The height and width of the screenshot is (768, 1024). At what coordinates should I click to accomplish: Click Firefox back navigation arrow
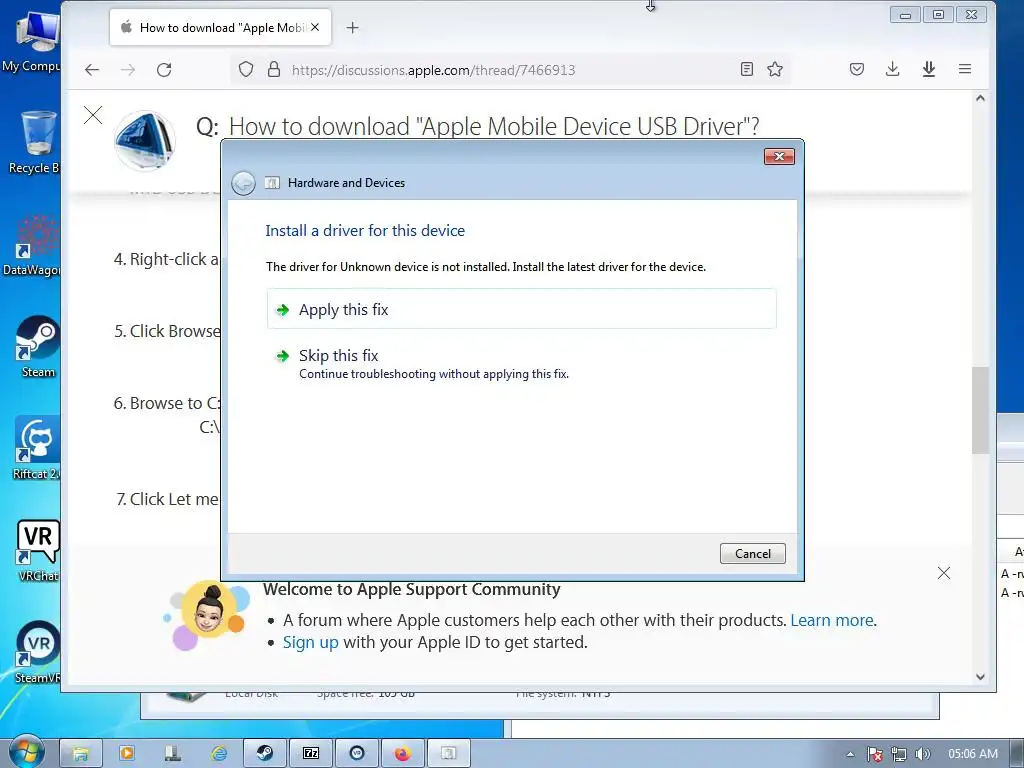(x=92, y=70)
